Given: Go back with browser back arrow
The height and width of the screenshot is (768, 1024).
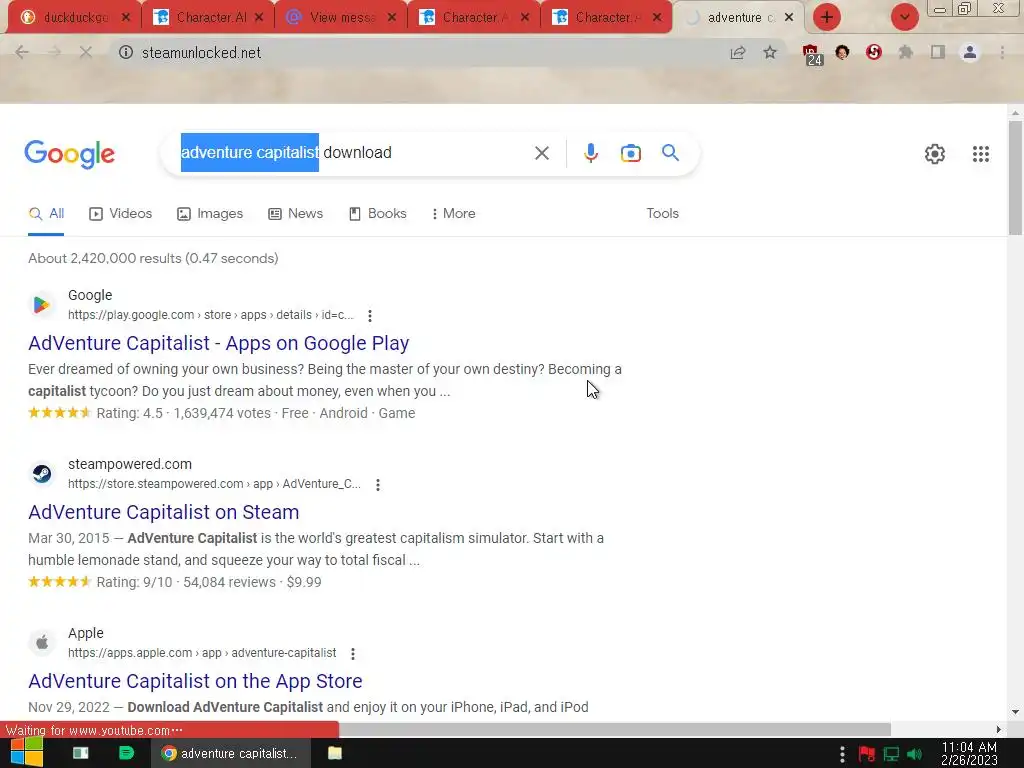Looking at the screenshot, I should (x=22, y=52).
